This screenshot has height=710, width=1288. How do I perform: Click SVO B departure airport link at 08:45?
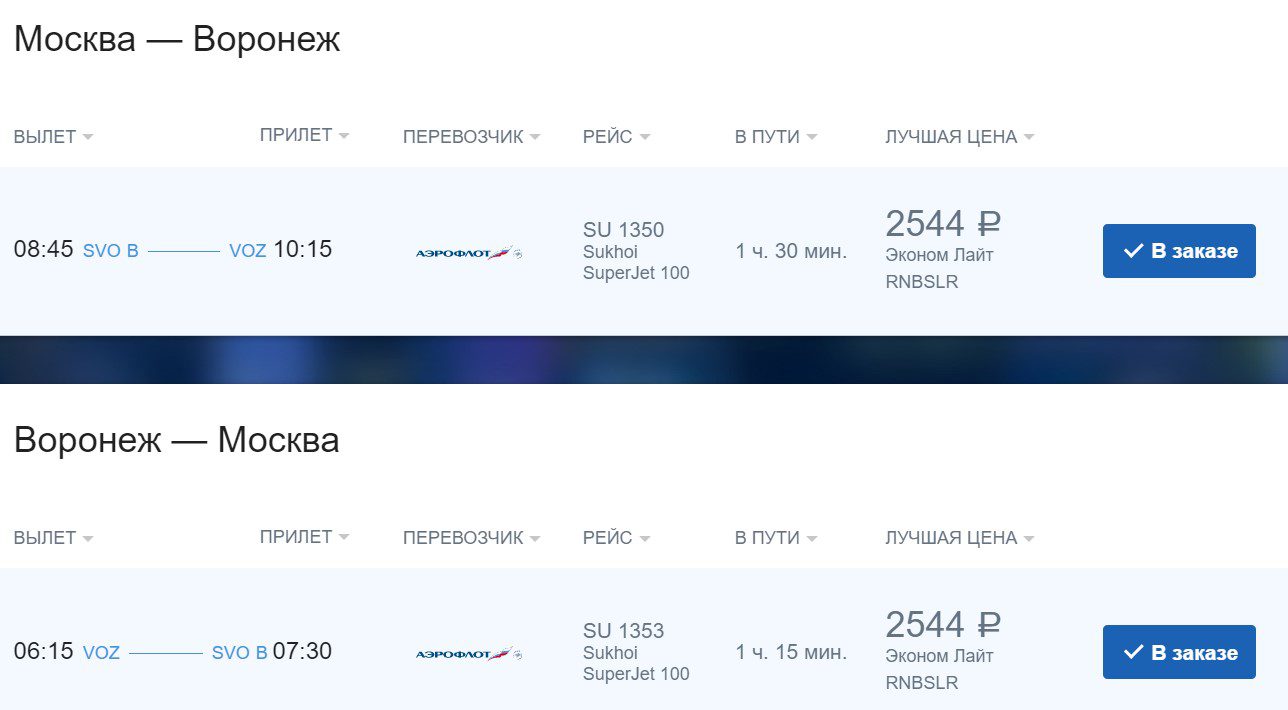(110, 251)
